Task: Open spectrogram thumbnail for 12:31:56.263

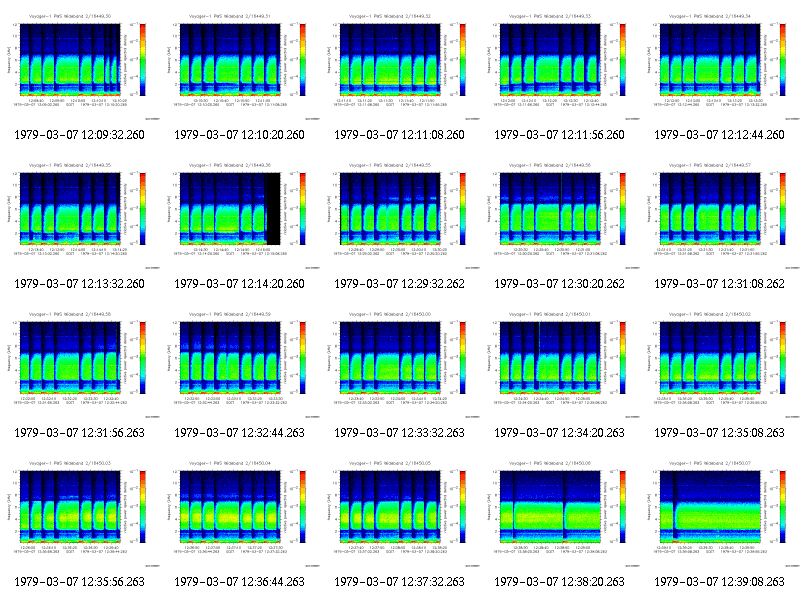Action: click(80, 364)
